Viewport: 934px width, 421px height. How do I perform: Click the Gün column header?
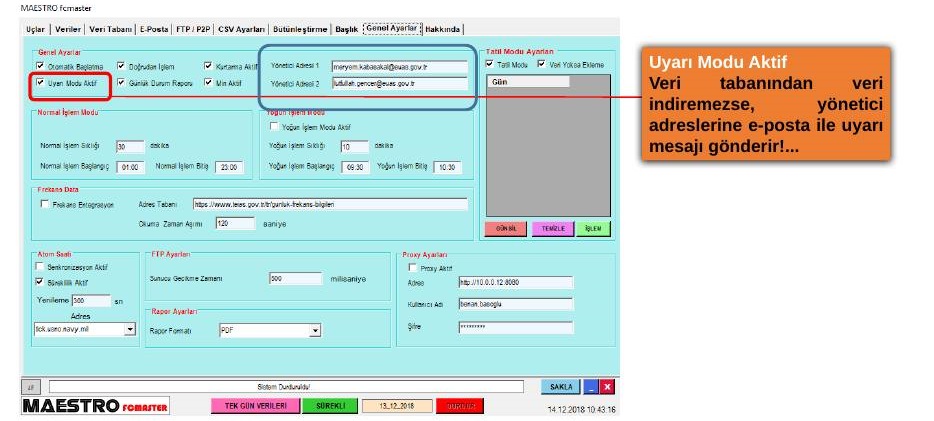(528, 82)
